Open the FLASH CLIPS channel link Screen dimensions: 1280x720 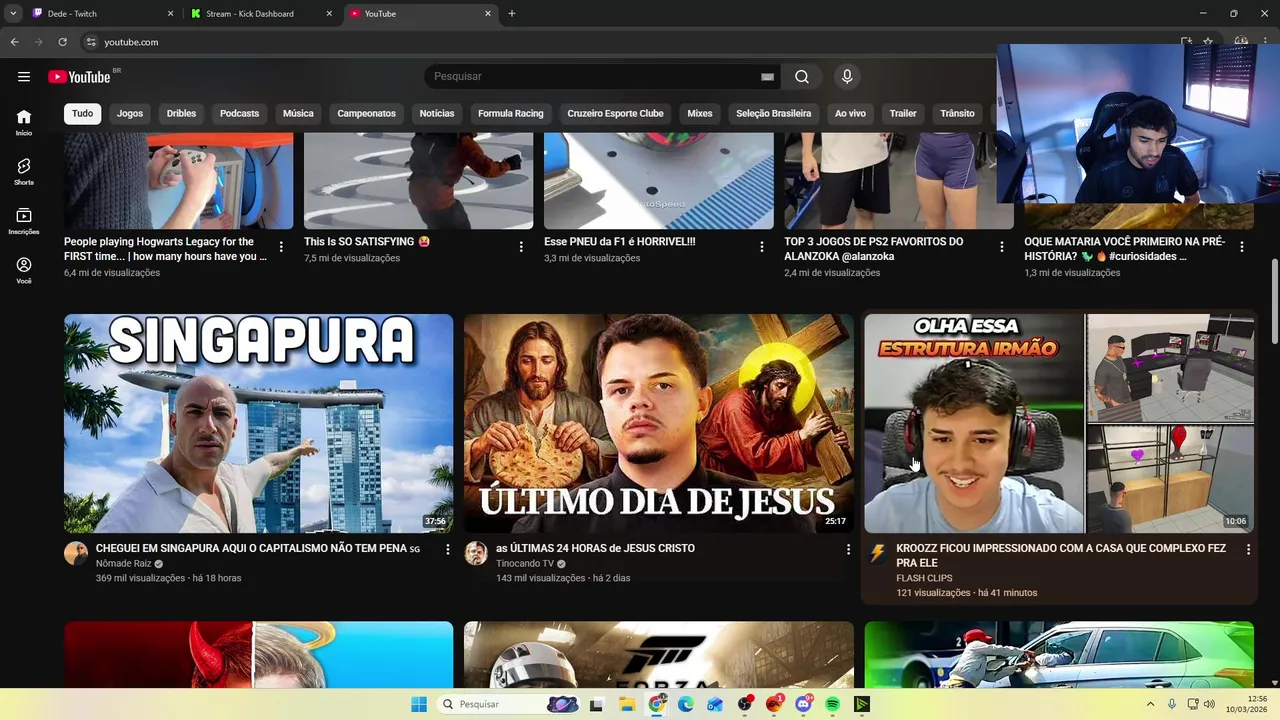[x=924, y=578]
